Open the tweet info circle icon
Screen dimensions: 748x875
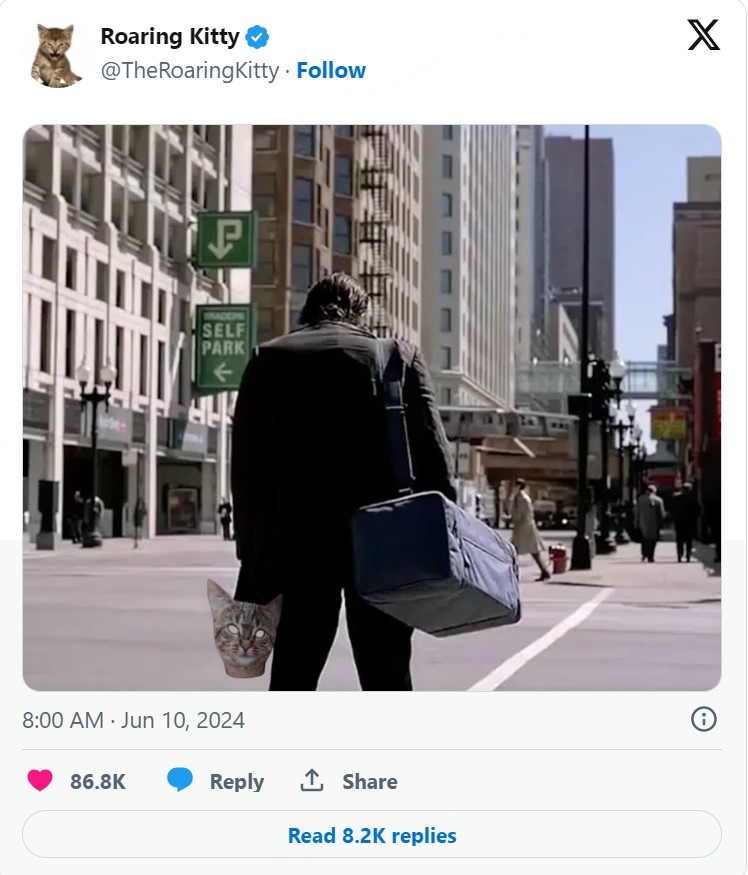pyautogui.click(x=703, y=719)
